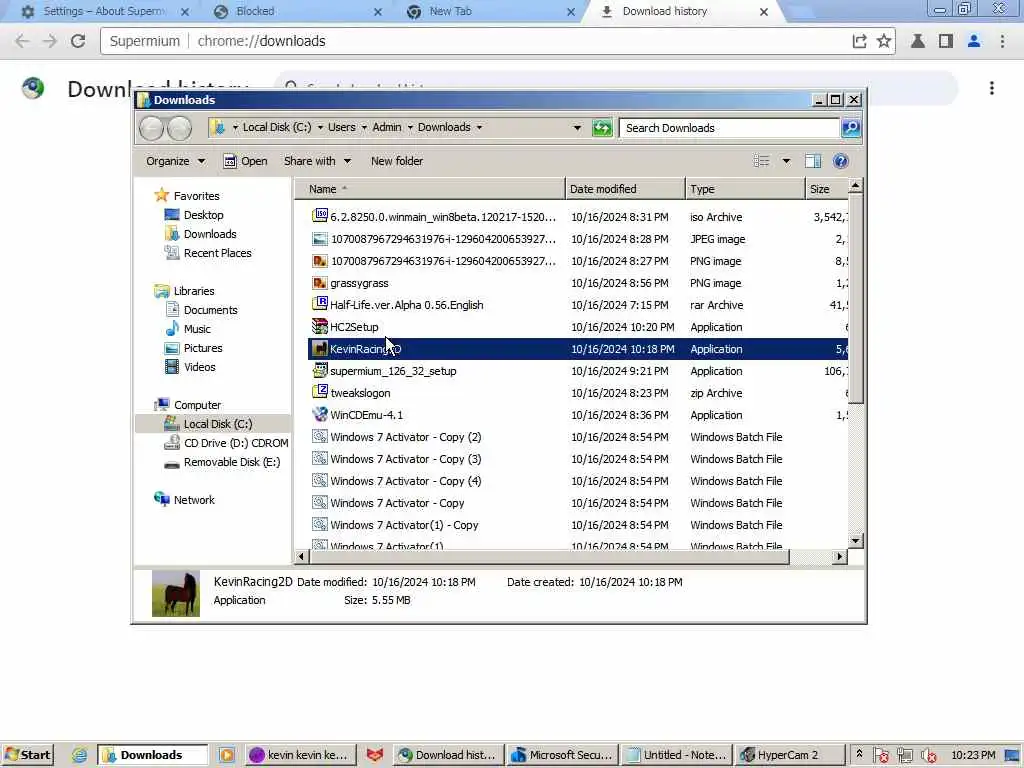Expand the Downloads breadcrumb arrow
This screenshot has height=768, width=1024.
click(x=479, y=127)
